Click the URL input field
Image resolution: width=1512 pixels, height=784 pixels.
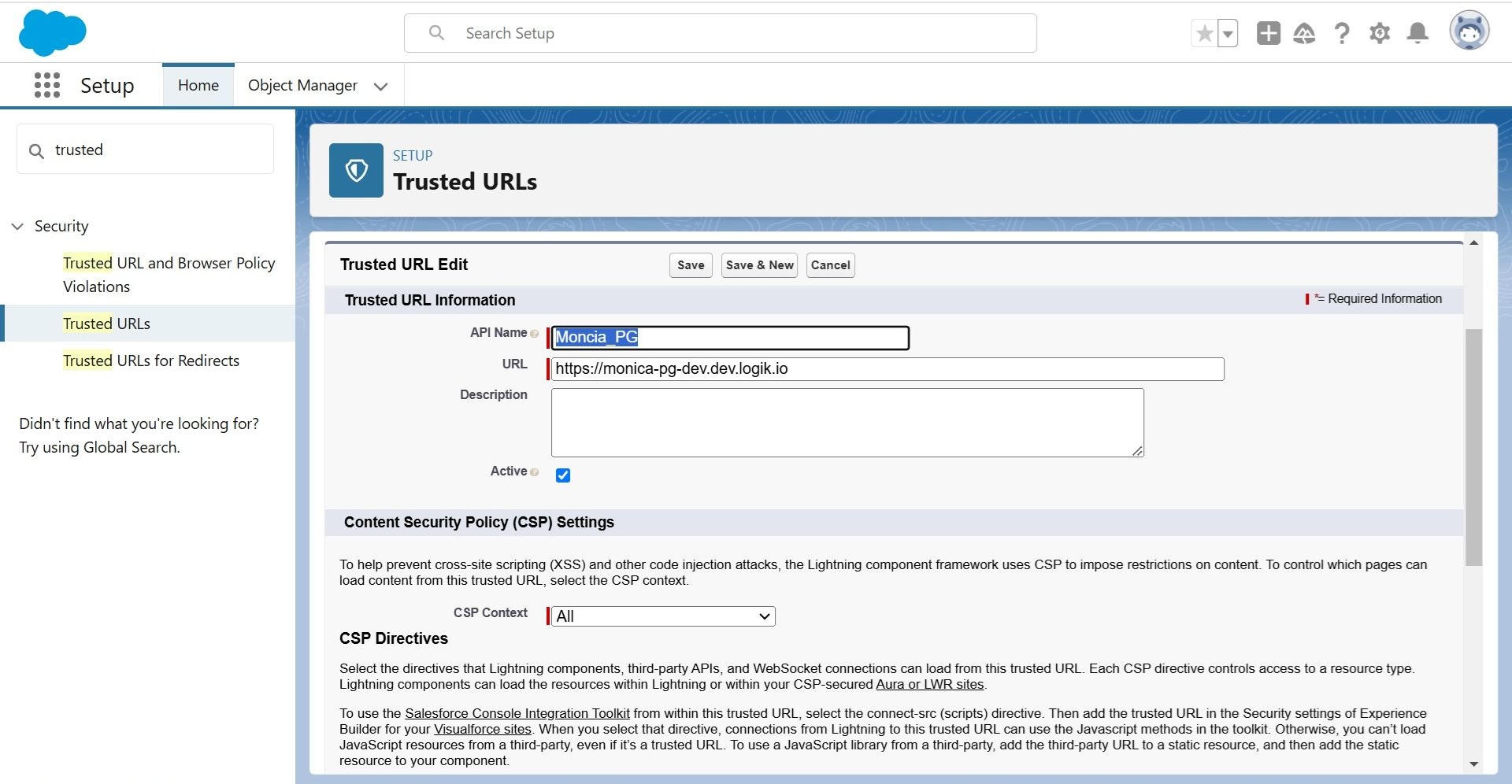tap(888, 369)
